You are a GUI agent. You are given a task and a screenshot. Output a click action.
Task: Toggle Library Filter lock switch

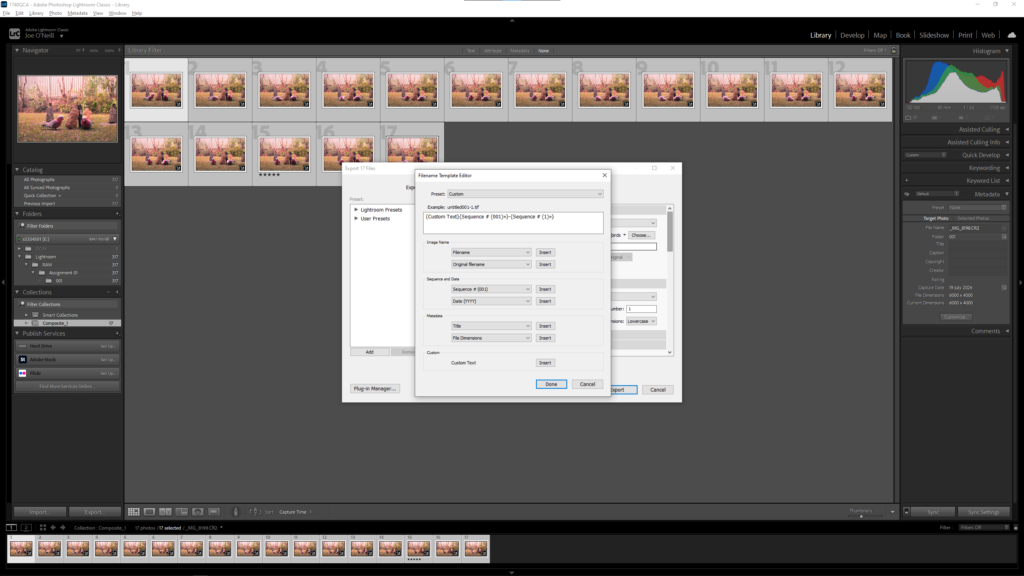click(894, 50)
